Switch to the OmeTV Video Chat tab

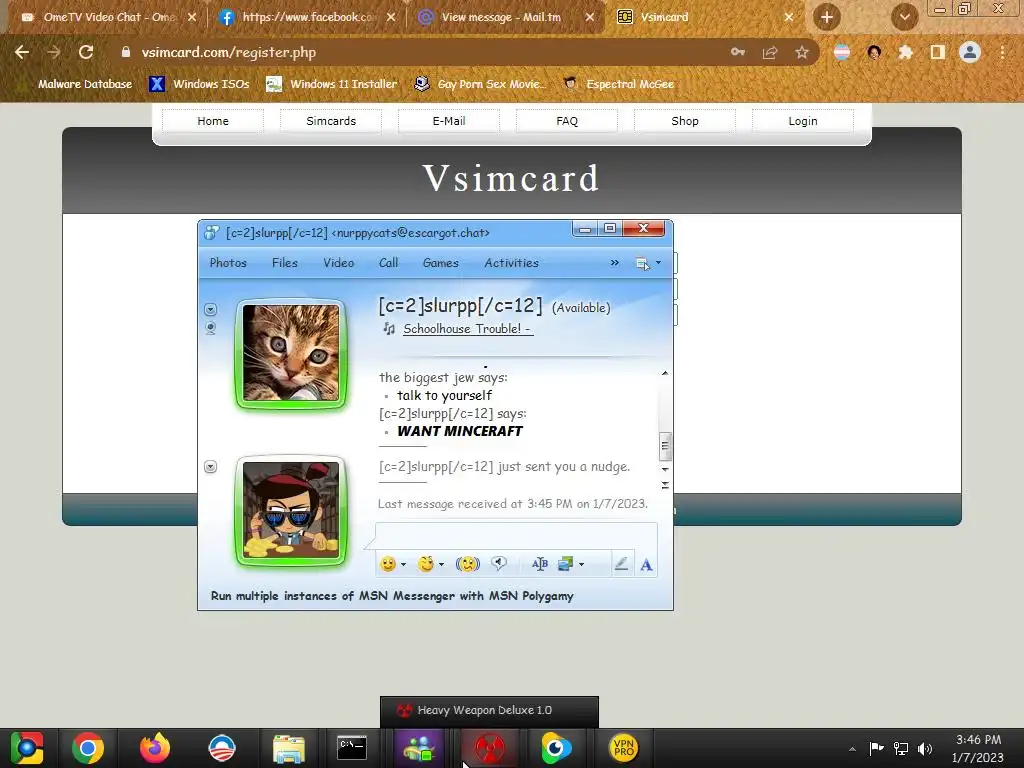click(x=108, y=17)
